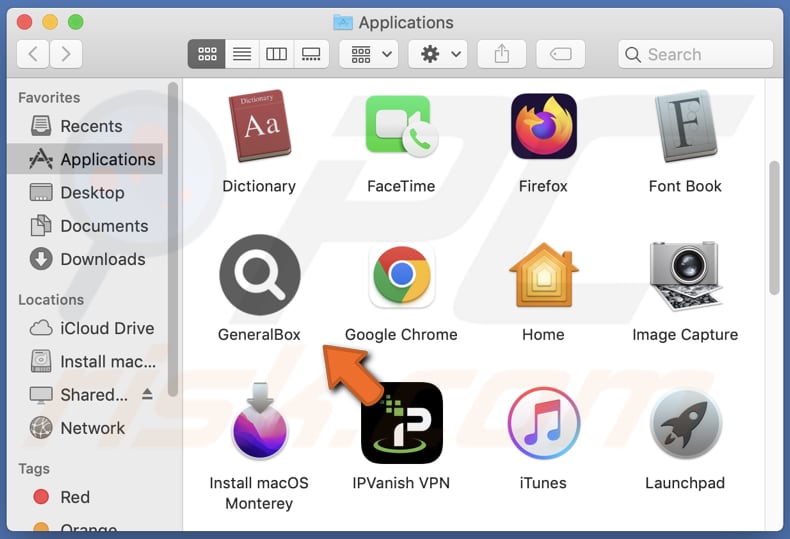The width and height of the screenshot is (790, 539).
Task: Select the Launchpad rocket icon
Action: coord(686,423)
